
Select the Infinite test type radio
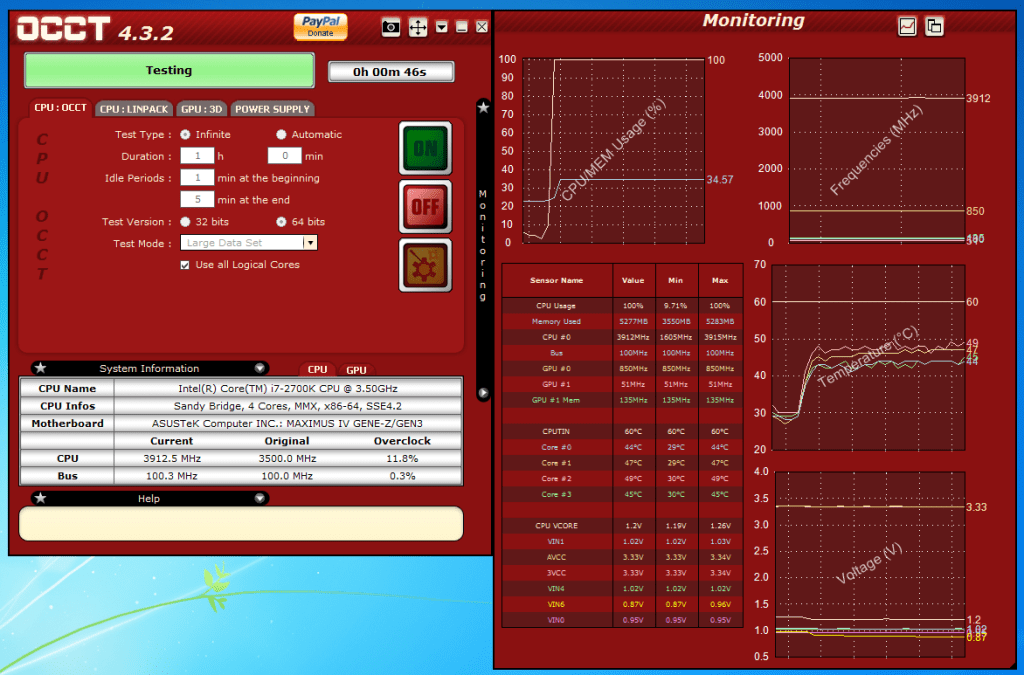[x=185, y=134]
